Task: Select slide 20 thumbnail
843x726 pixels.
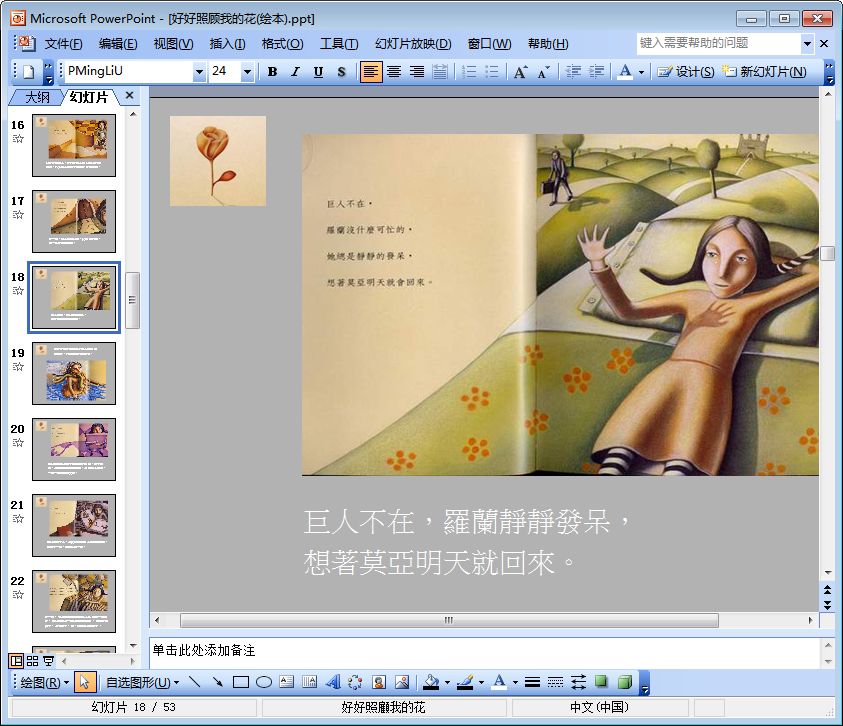Action: click(74, 449)
